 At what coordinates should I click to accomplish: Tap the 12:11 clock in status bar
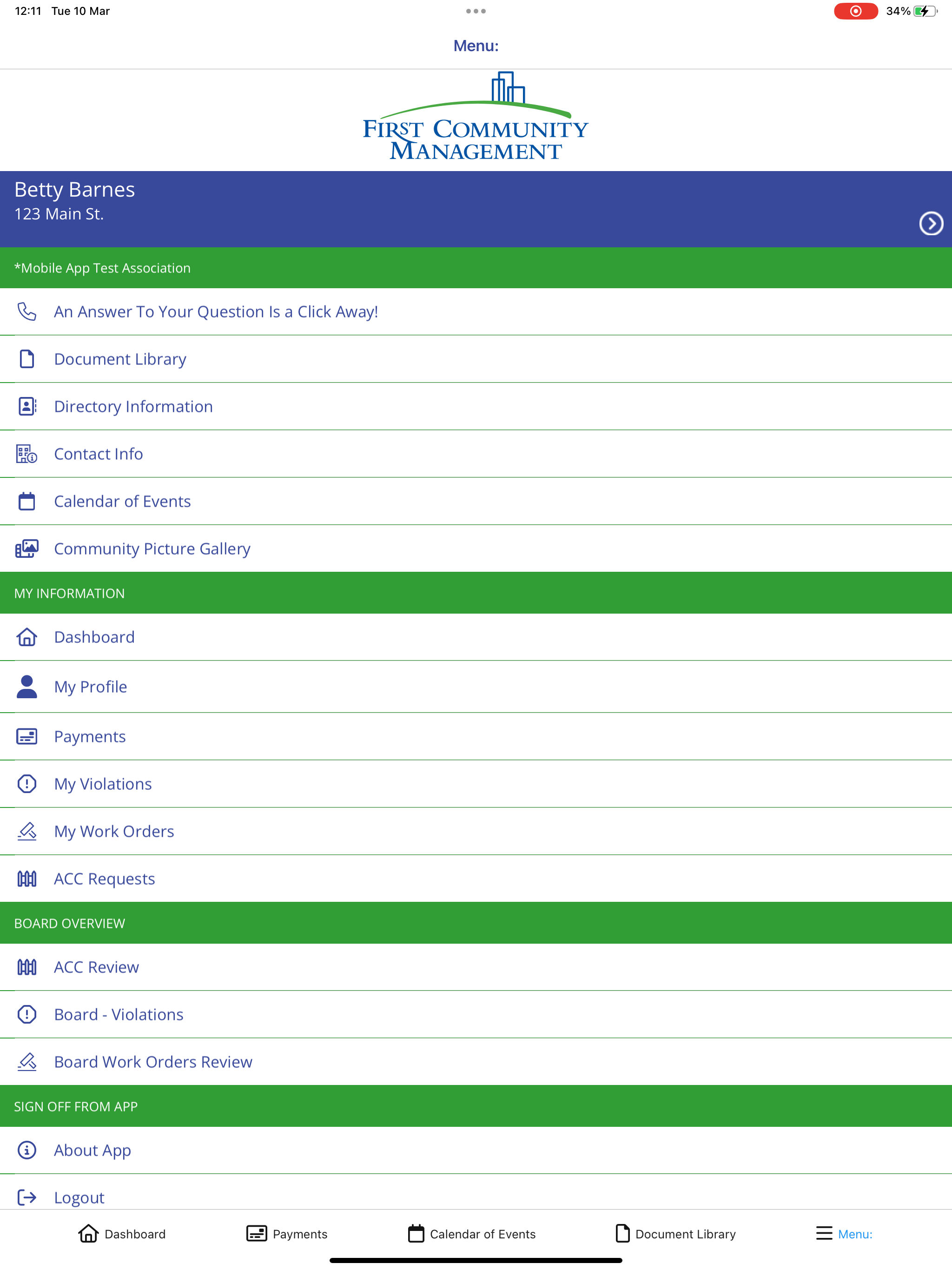[x=28, y=11]
